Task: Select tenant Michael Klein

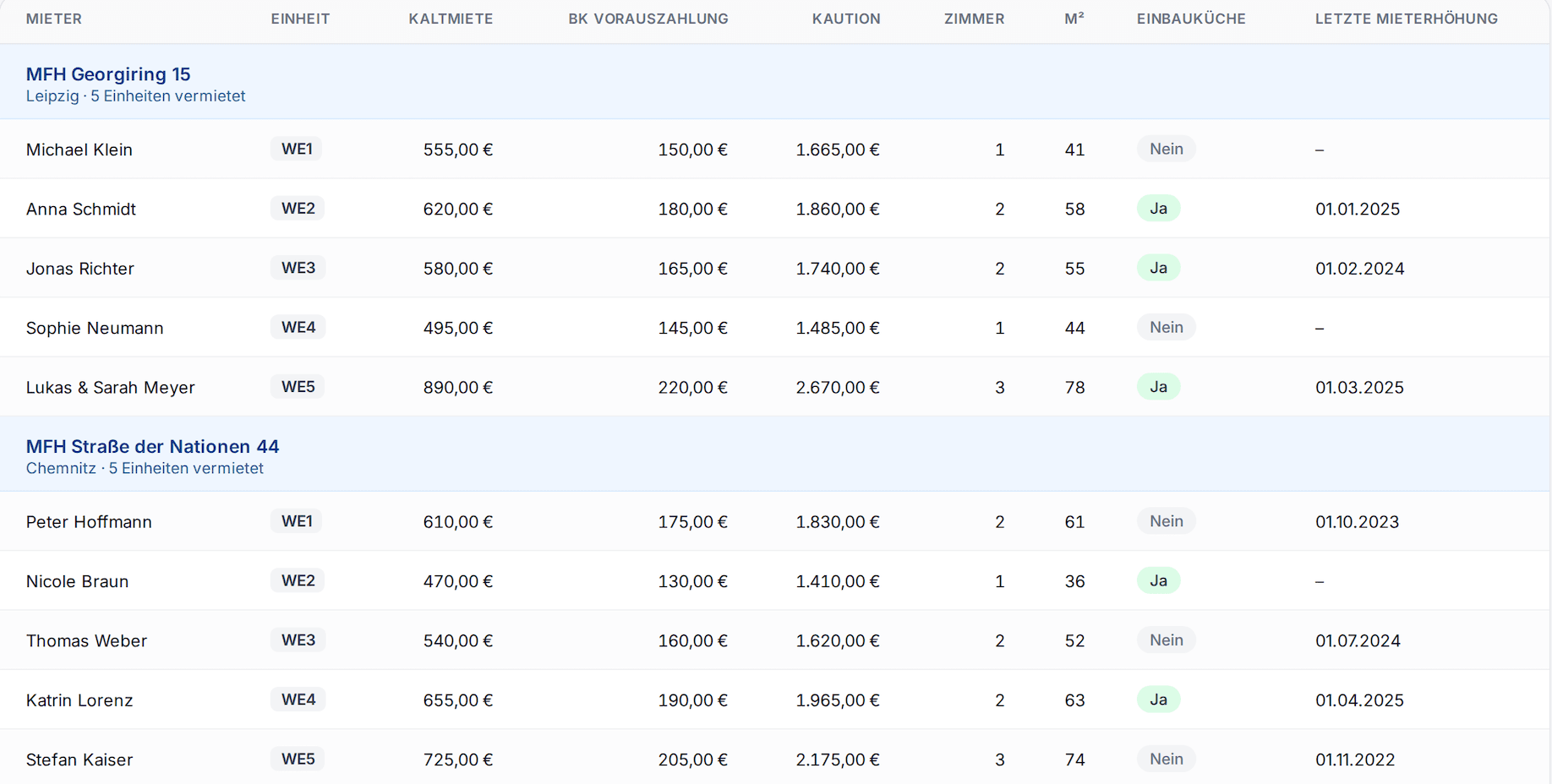Action: [79, 150]
